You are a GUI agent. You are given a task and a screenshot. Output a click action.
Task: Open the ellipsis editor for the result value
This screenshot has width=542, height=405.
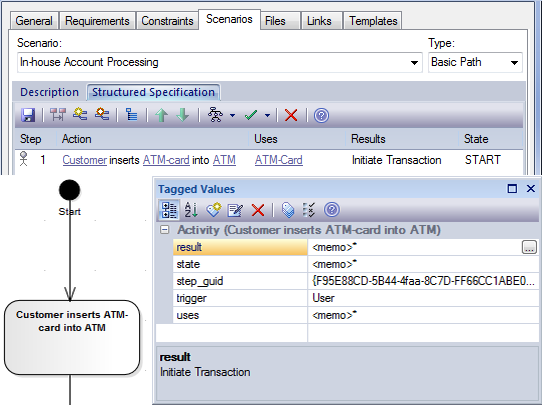point(529,247)
